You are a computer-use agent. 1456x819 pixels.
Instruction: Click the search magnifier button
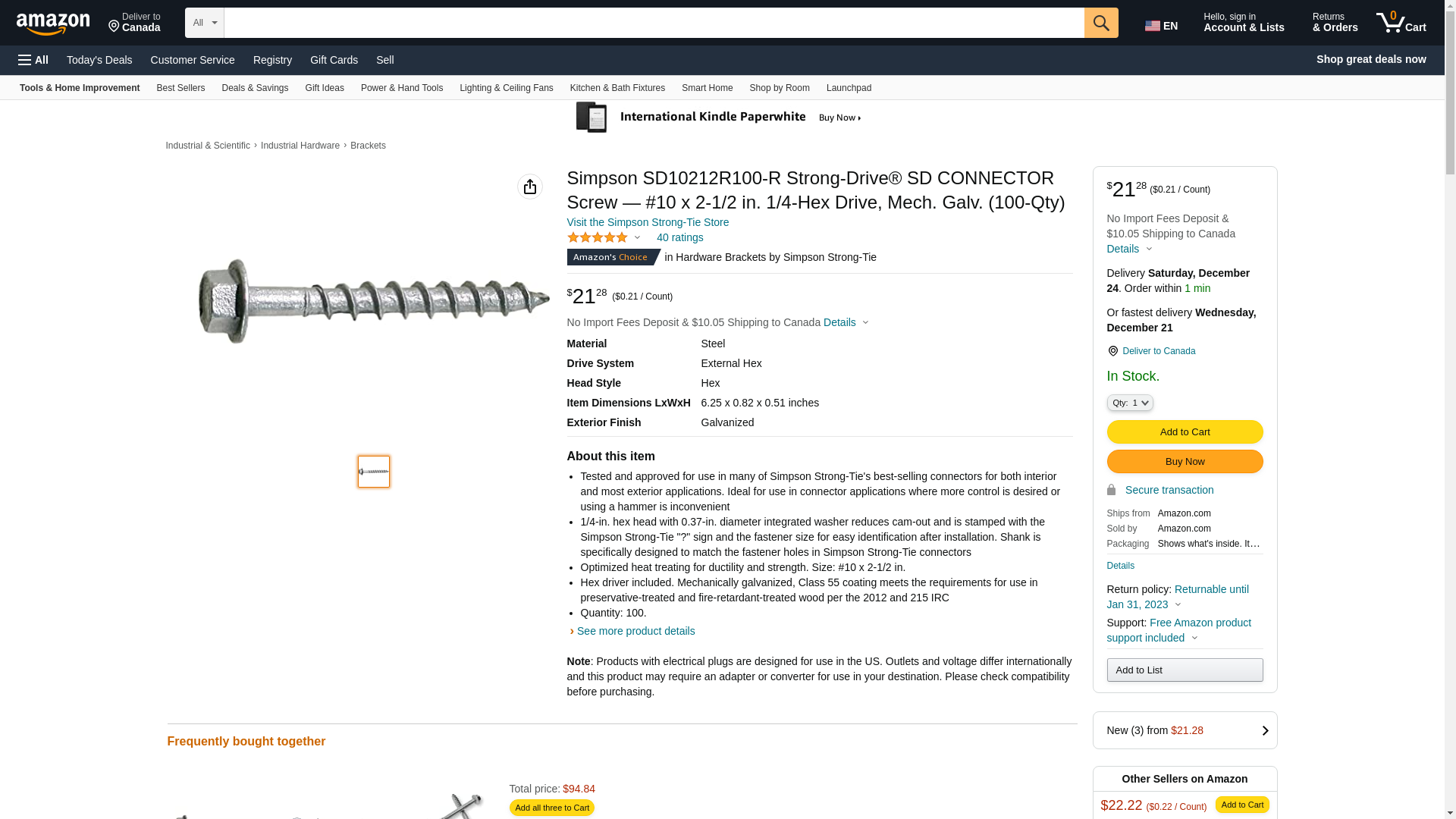click(x=1101, y=23)
